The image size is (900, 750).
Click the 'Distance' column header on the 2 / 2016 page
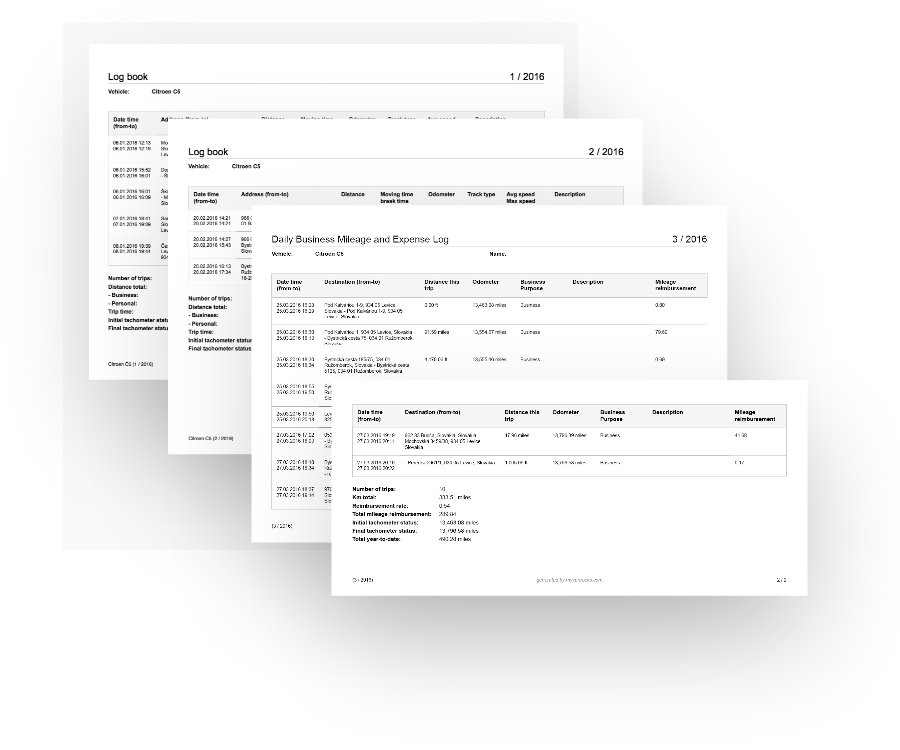tap(352, 195)
